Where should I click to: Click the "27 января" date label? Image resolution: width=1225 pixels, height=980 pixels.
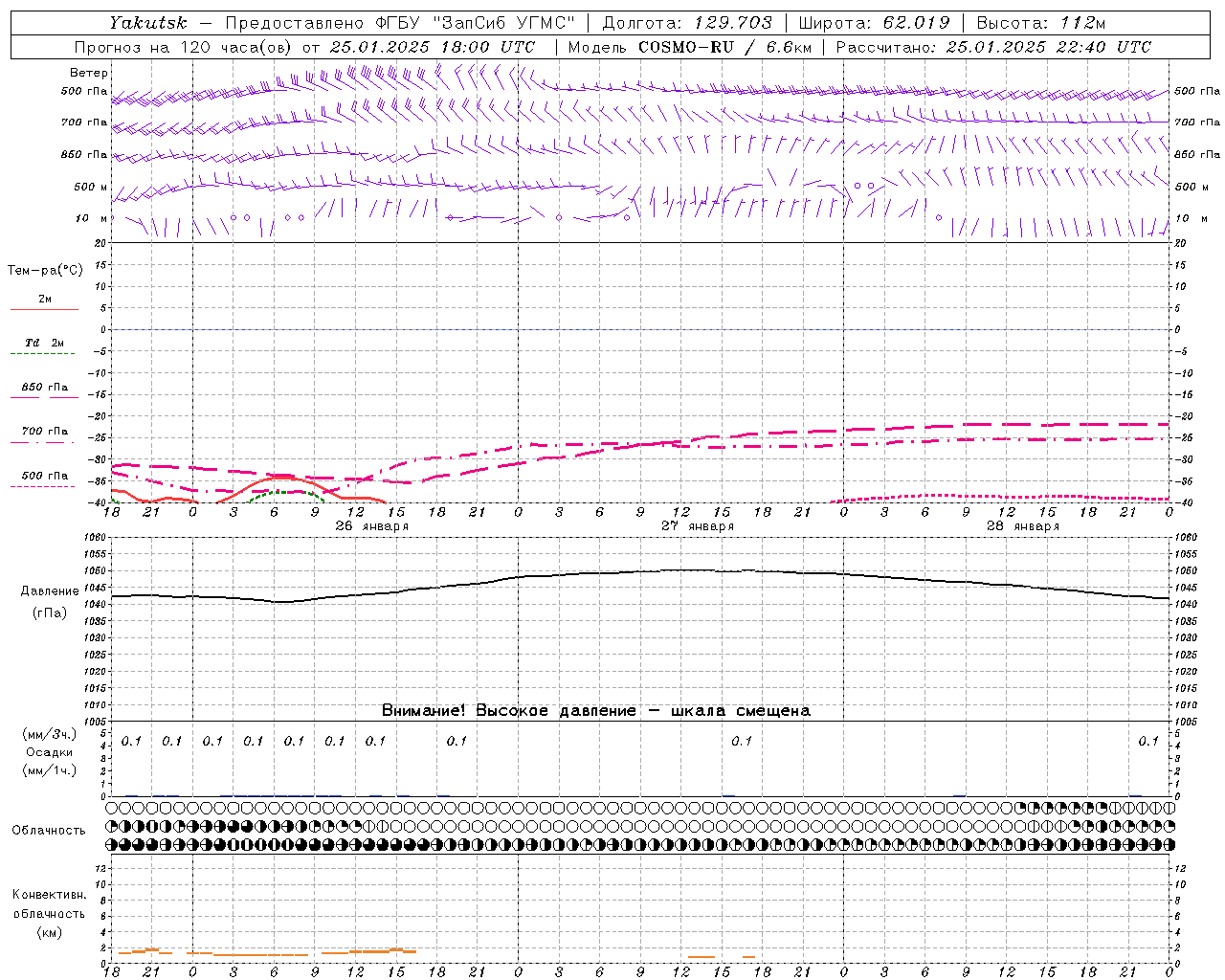click(697, 526)
